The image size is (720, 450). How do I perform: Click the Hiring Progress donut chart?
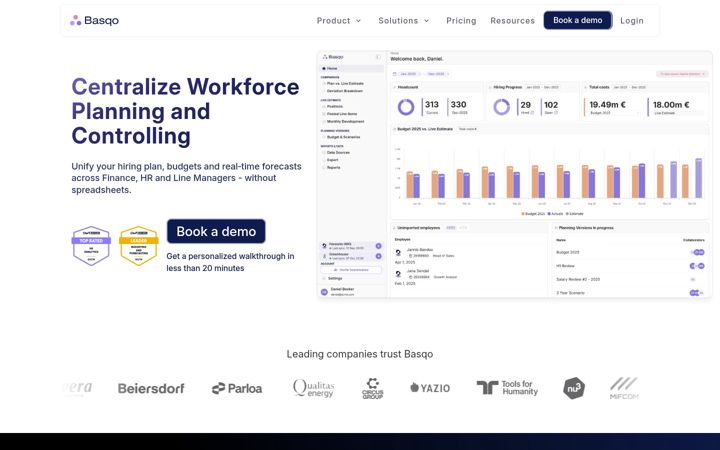click(x=501, y=107)
